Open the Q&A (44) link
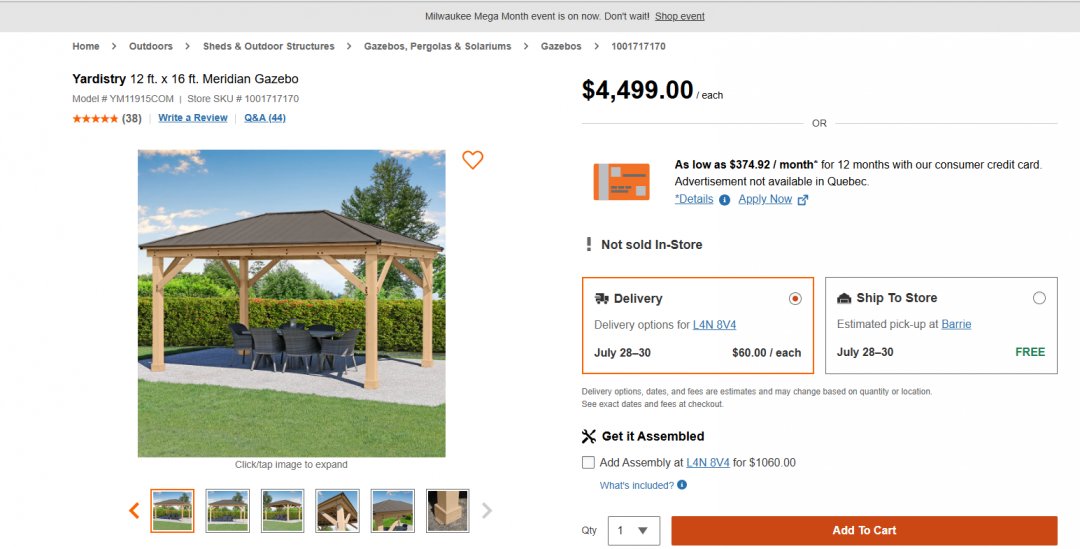The width and height of the screenshot is (1080, 549). pyautogui.click(x=265, y=118)
